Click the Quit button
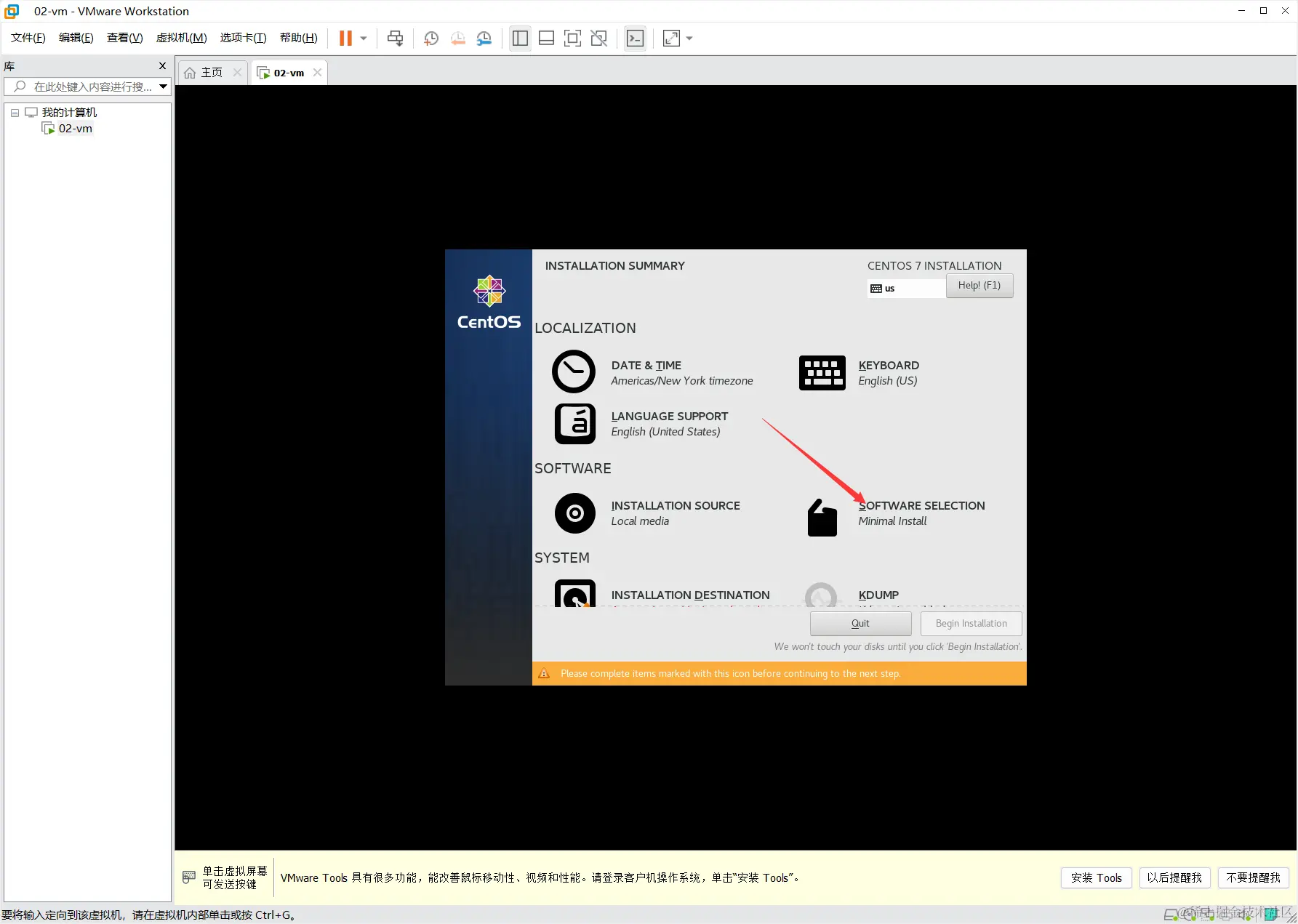Screen dimensions: 1298x924 tap(861, 624)
